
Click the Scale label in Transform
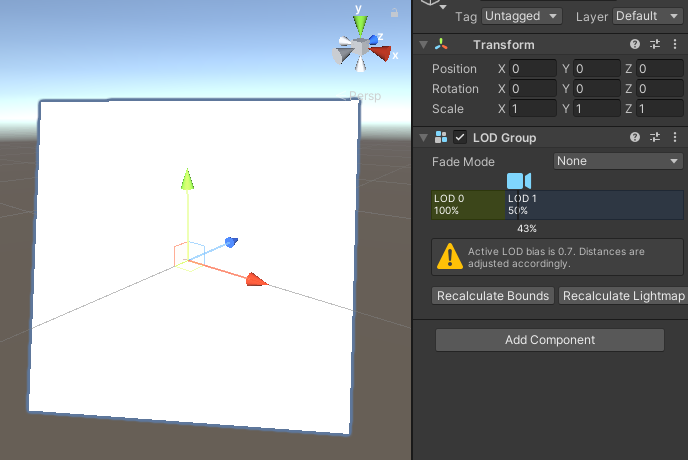(448, 109)
